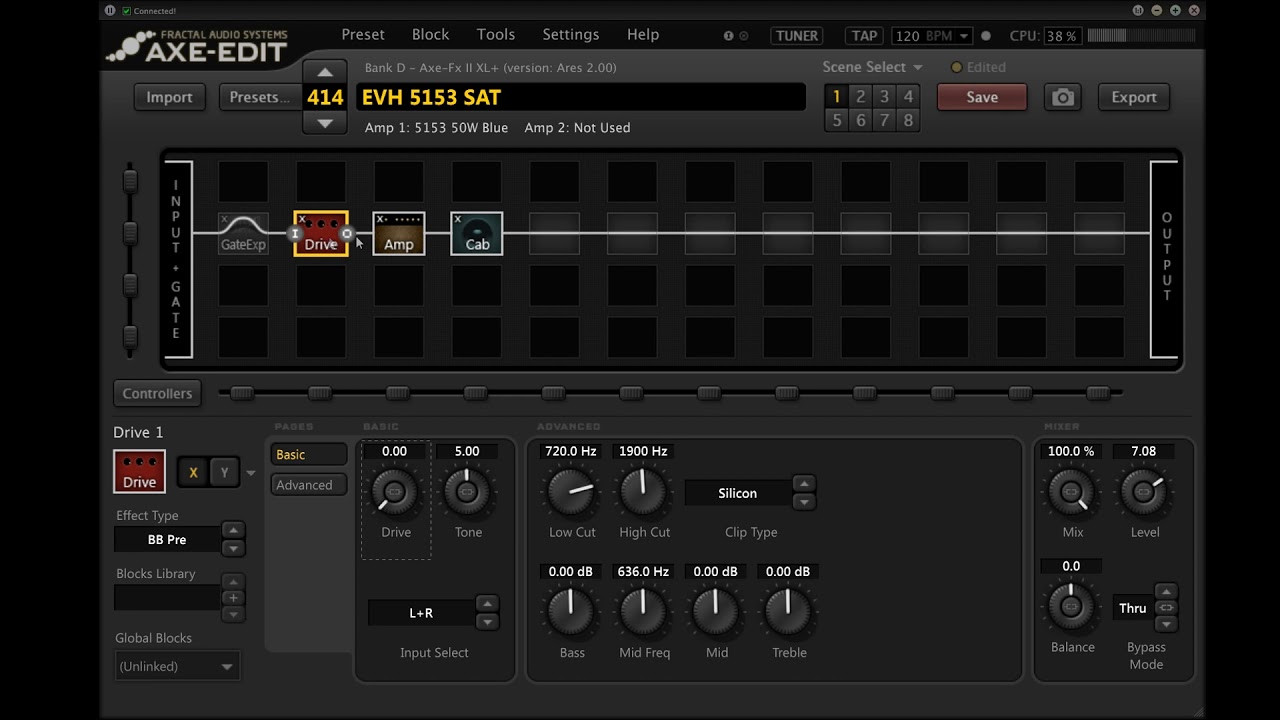
Task: Click the Bypass Mode down arrow
Action: click(1166, 624)
